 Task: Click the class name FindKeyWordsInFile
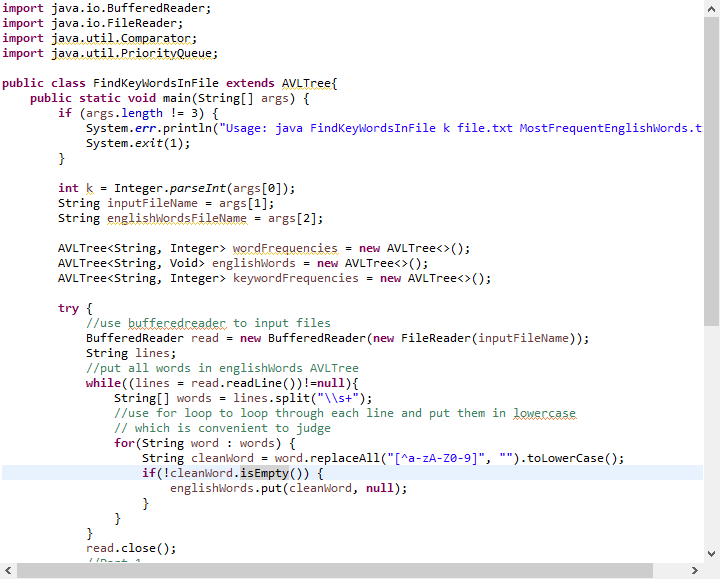(156, 83)
